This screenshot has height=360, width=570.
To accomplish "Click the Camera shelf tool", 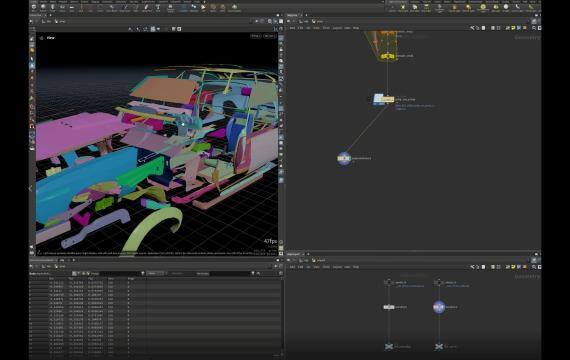I will (x=392, y=8).
